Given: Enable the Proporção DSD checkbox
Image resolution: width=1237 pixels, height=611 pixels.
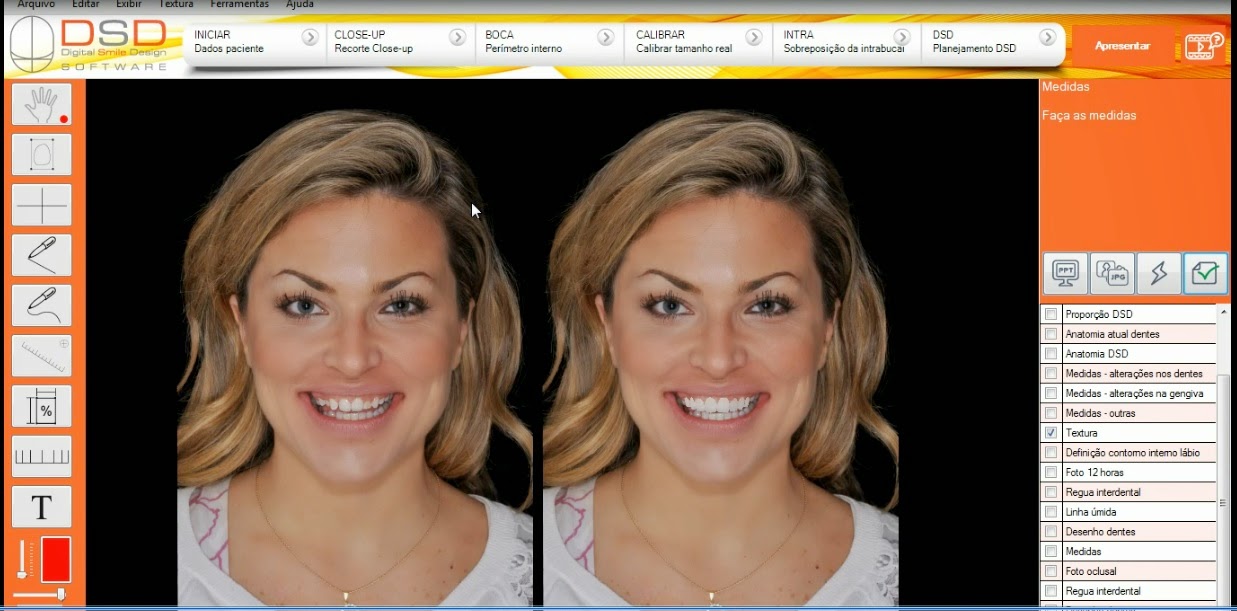Looking at the screenshot, I should pyautogui.click(x=1050, y=313).
